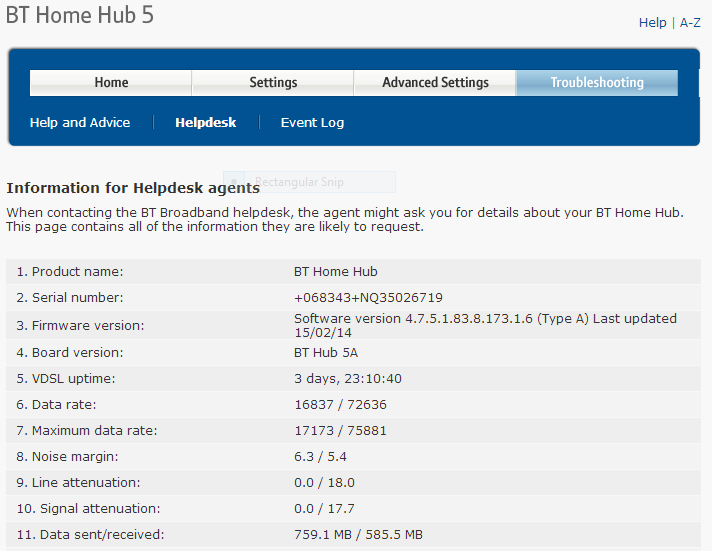Select the VDSL uptime label
The height and width of the screenshot is (551, 712).
[66, 378]
